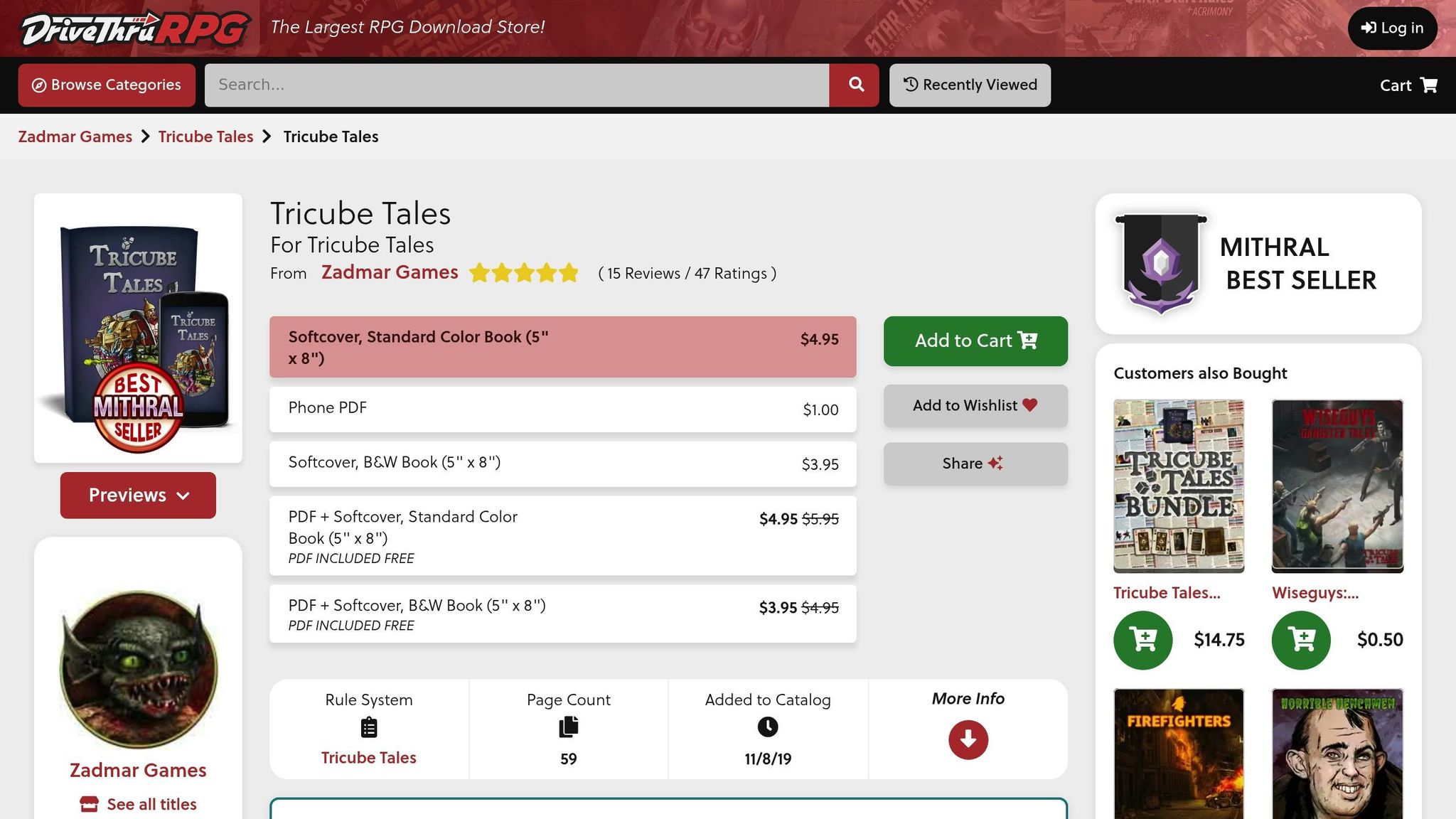Click the page count value 59

click(569, 759)
